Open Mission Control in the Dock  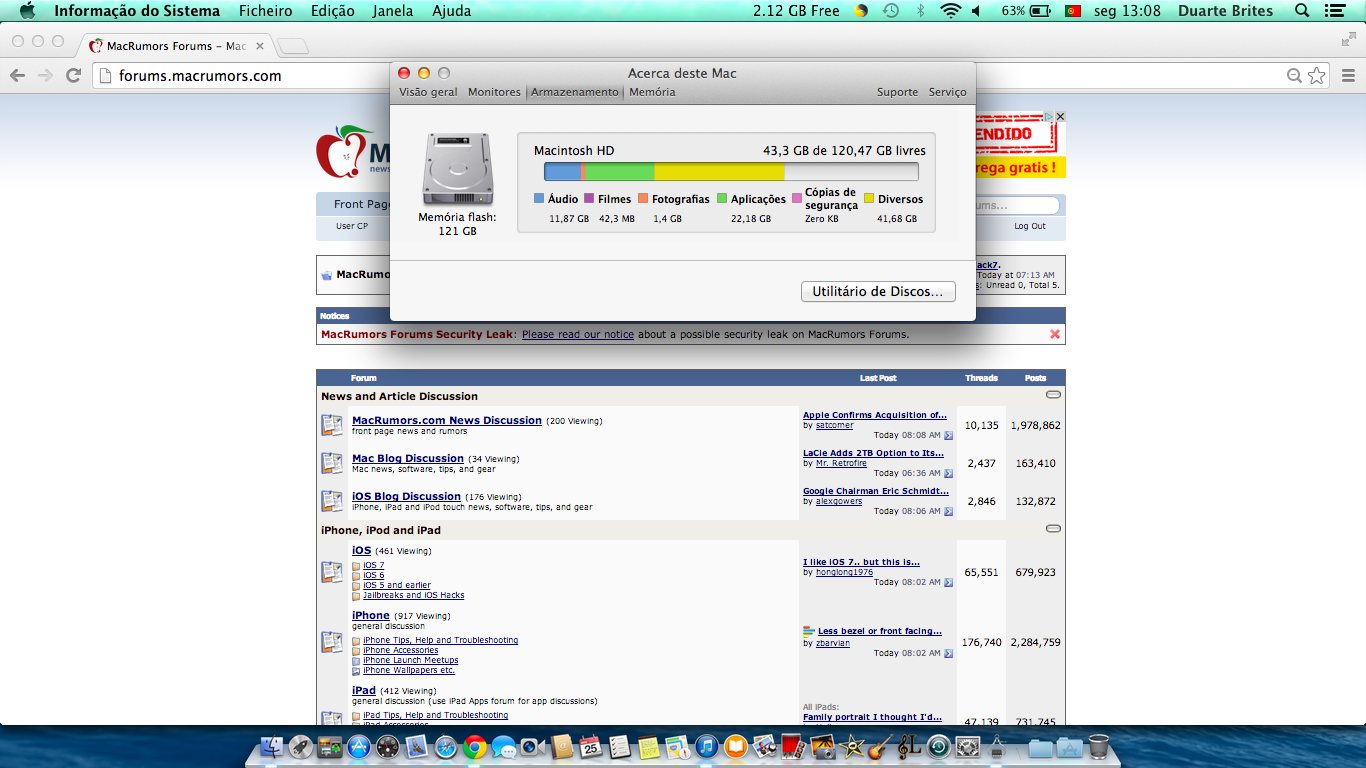pos(330,747)
